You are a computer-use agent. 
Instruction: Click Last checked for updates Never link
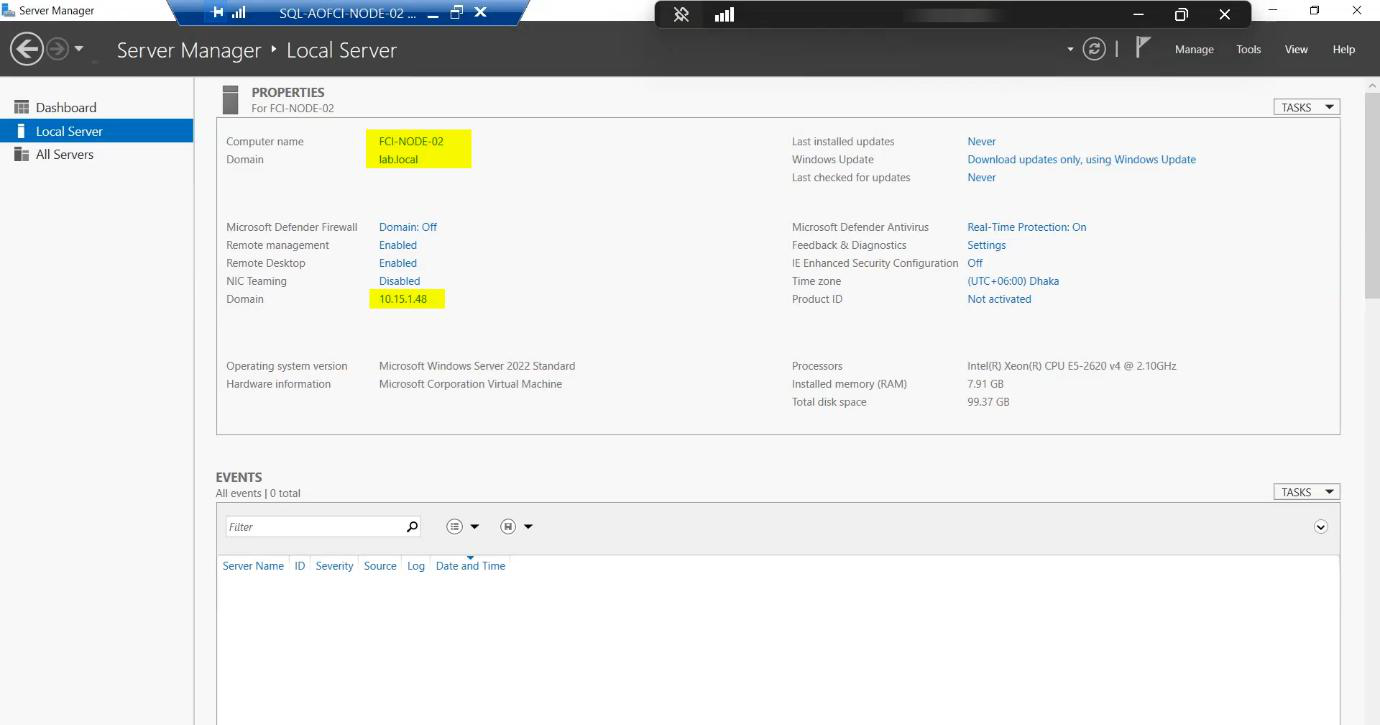click(981, 177)
